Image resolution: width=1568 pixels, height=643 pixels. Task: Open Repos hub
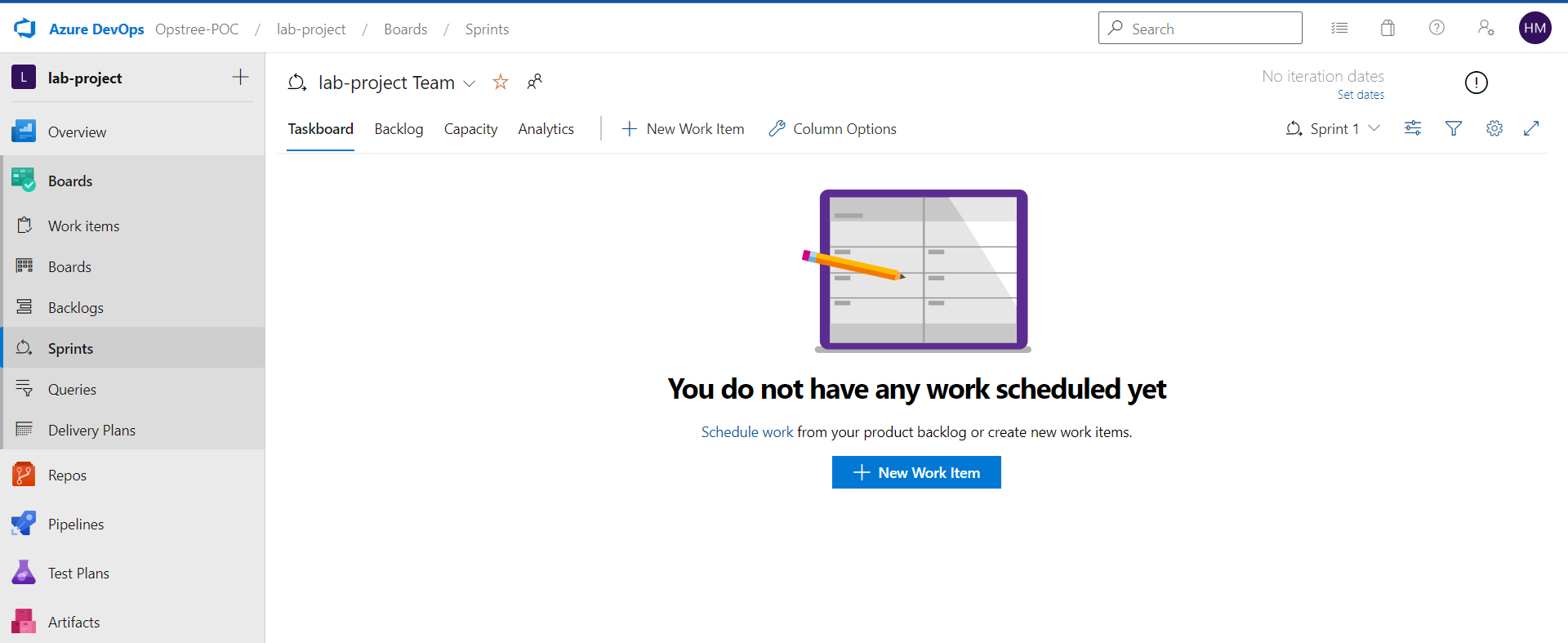click(x=132, y=475)
